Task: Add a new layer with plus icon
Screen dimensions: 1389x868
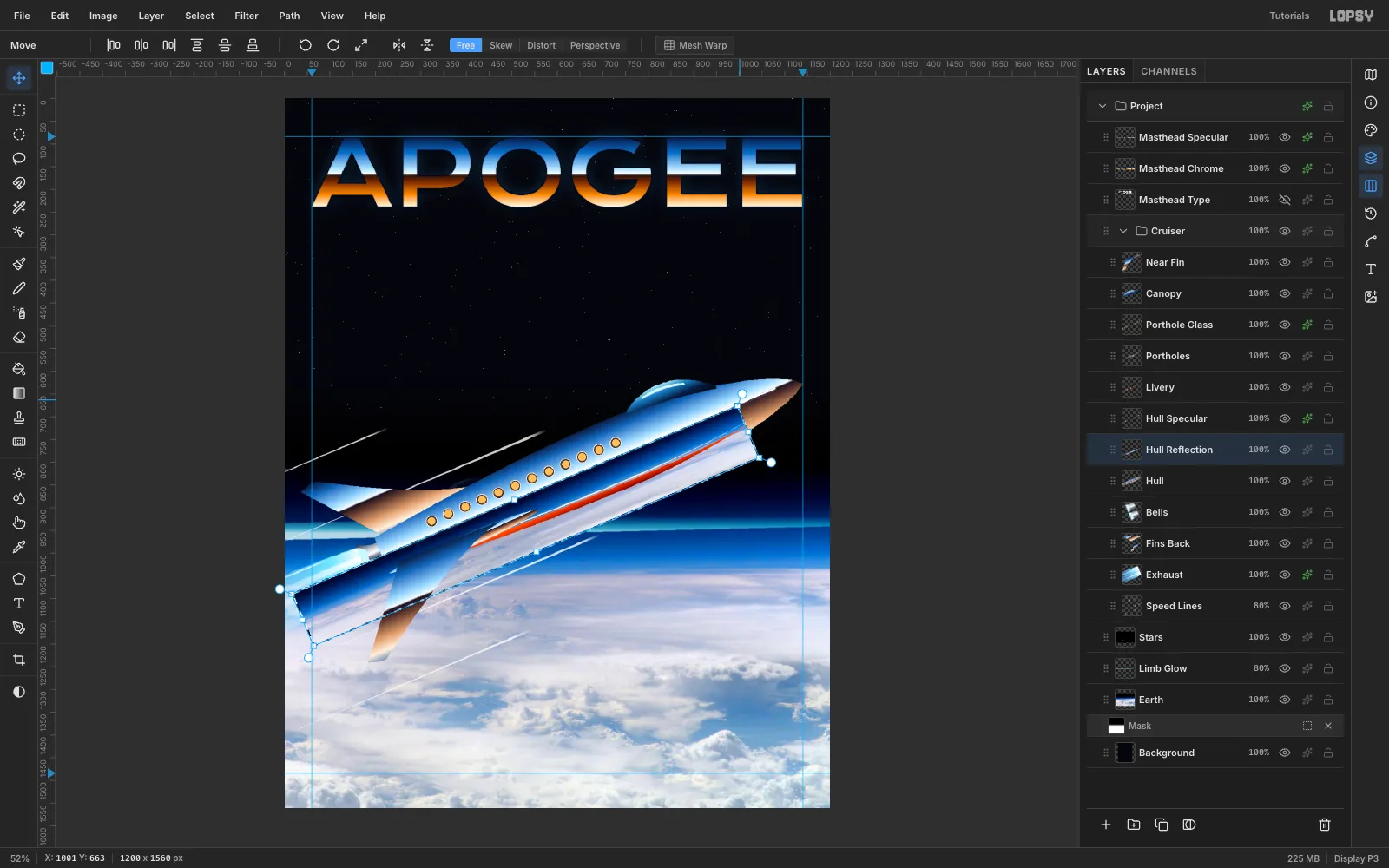Action: tap(1106, 825)
